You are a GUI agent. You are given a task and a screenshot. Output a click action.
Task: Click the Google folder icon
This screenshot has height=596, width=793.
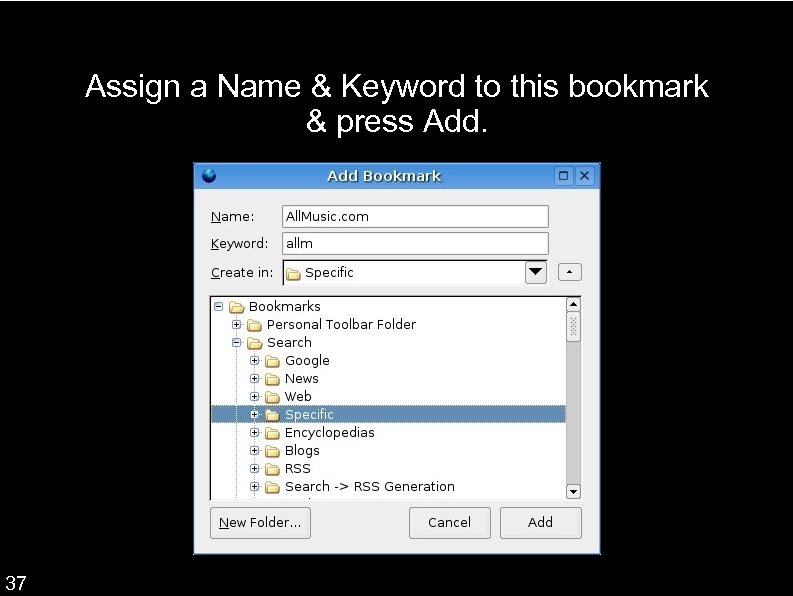click(x=273, y=361)
